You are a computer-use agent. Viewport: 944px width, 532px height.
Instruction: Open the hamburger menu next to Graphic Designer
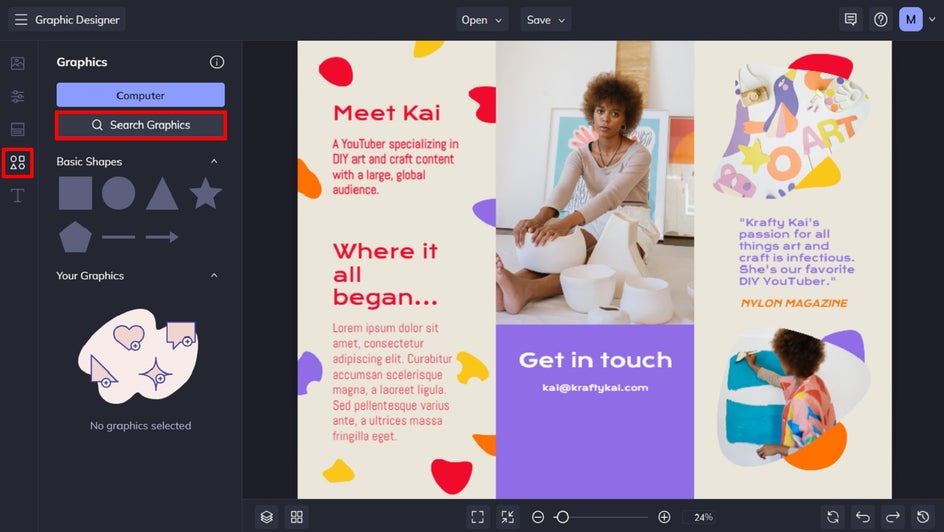21,20
